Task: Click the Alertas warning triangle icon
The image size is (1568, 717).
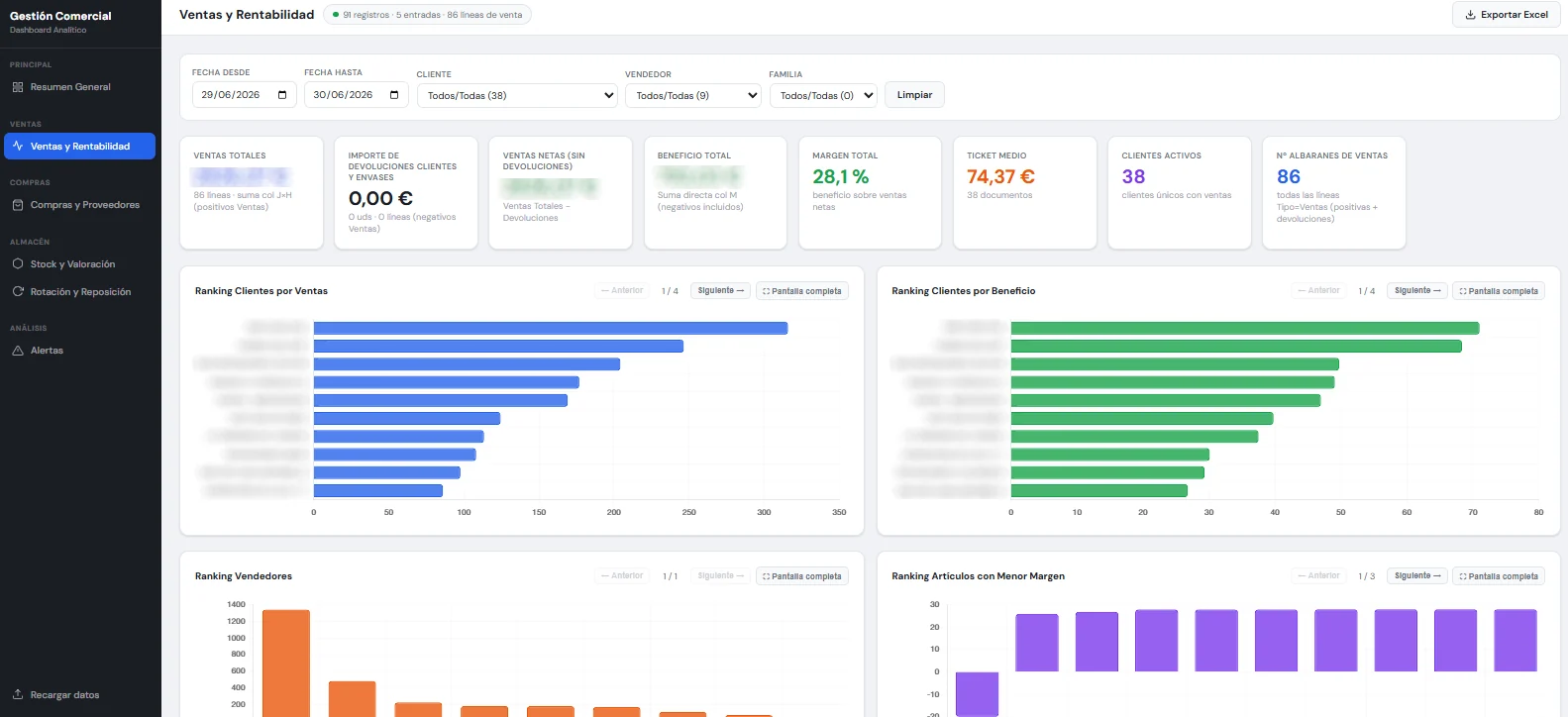Action: pos(18,351)
